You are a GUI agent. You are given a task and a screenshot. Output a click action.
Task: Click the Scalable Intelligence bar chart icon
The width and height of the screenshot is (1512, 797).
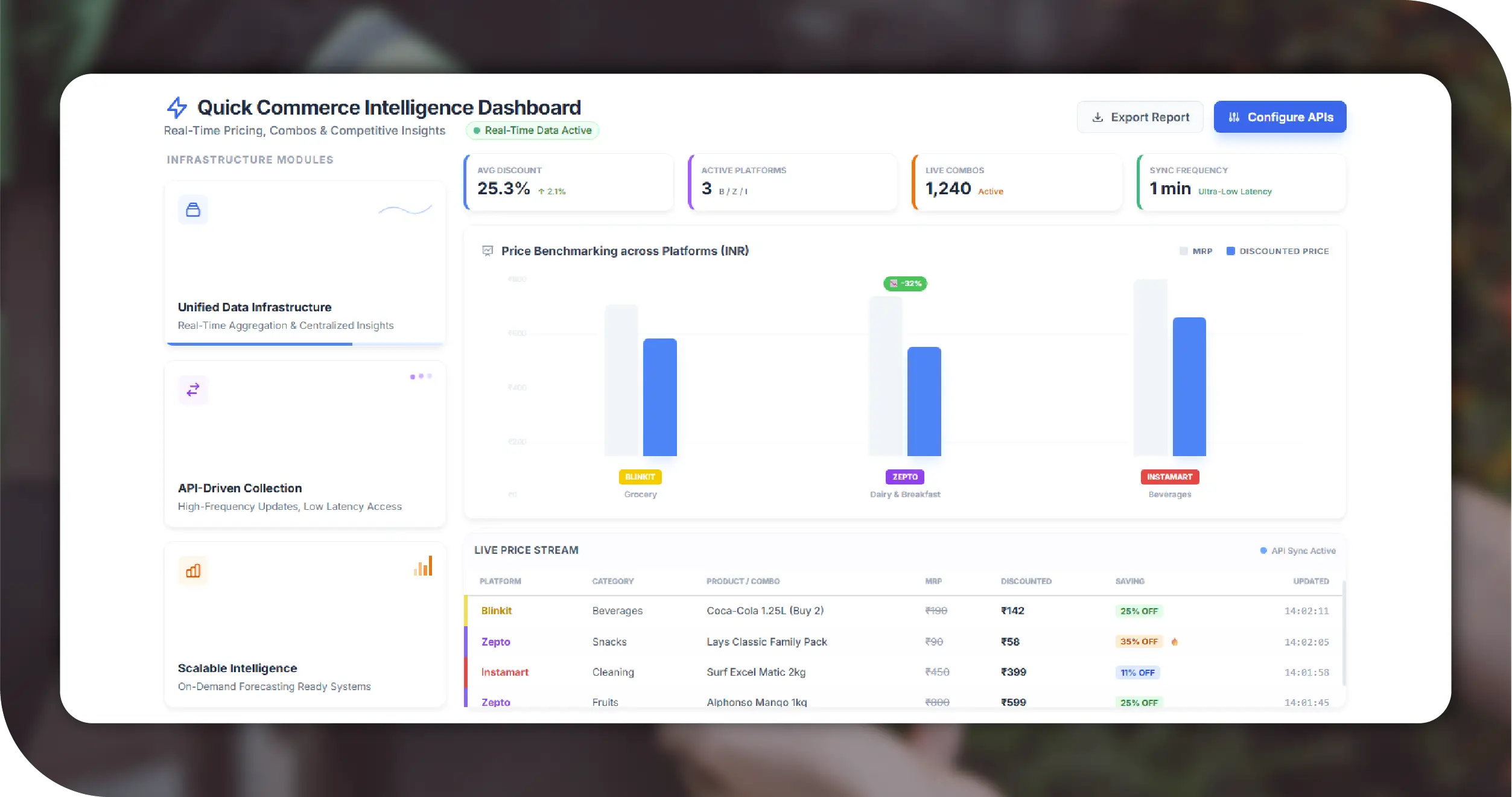pyautogui.click(x=193, y=571)
